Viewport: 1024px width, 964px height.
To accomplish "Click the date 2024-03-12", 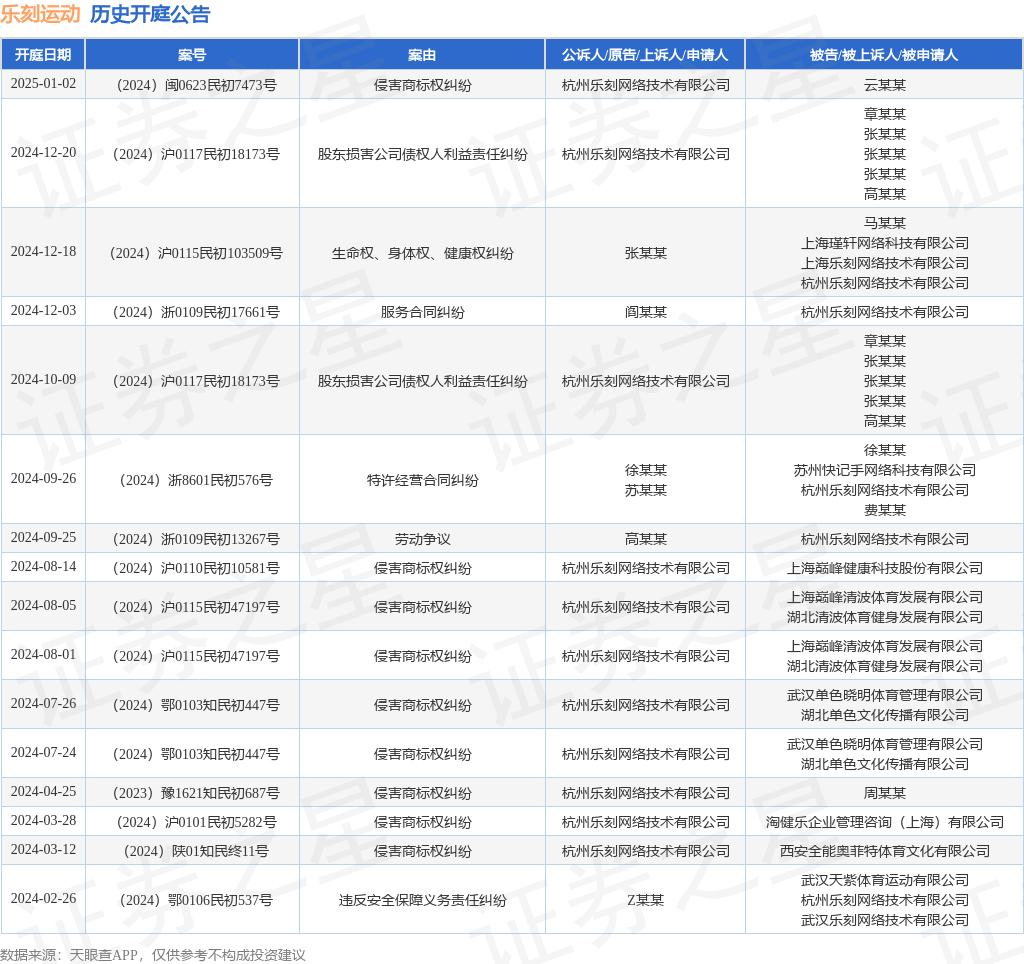I will [x=43, y=850].
